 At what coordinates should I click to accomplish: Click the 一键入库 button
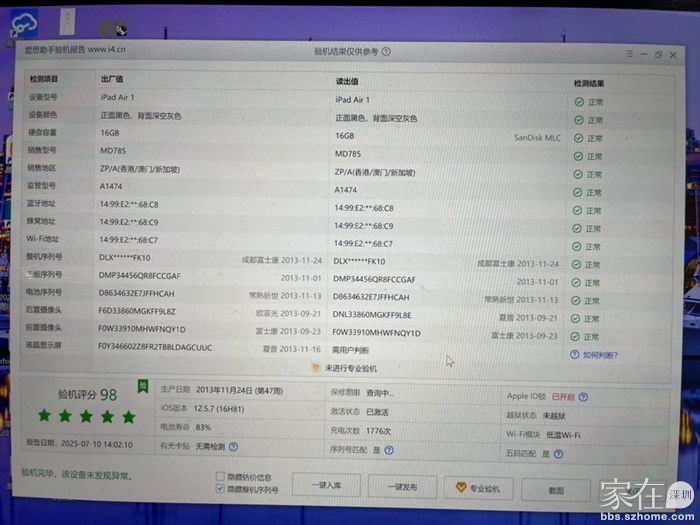pos(326,487)
